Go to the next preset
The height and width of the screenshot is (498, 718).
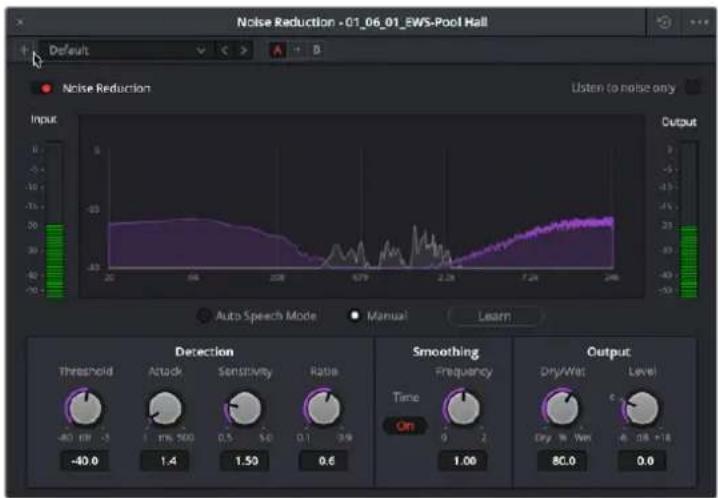244,50
